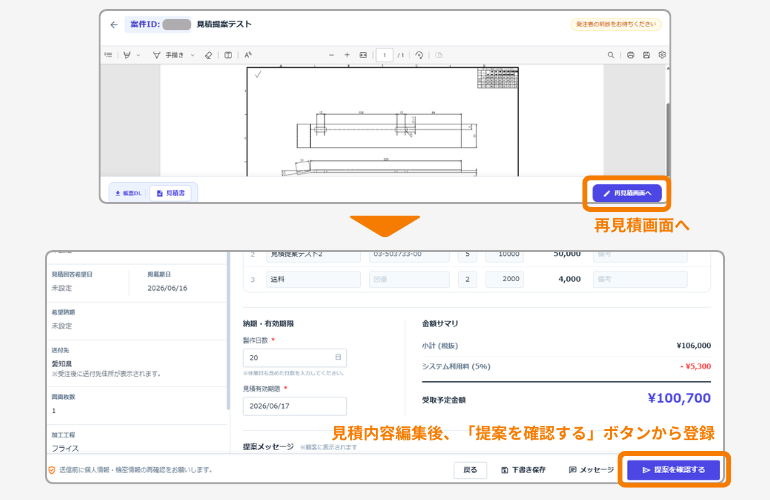This screenshot has height=500, width=770.
Task: Save the document with the floppy icon
Action: (646, 55)
